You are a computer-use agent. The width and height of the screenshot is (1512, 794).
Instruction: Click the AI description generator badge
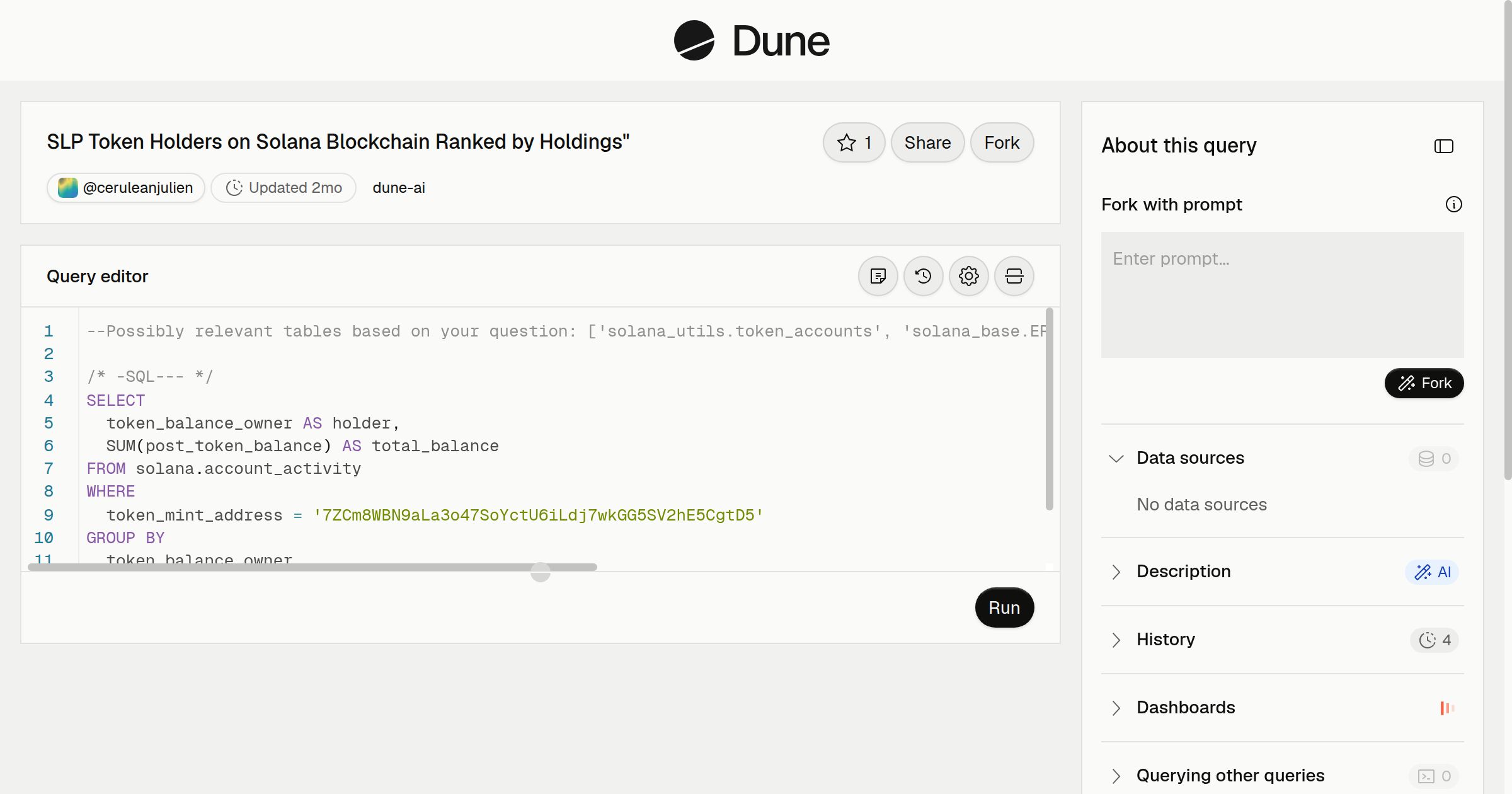(x=1432, y=572)
